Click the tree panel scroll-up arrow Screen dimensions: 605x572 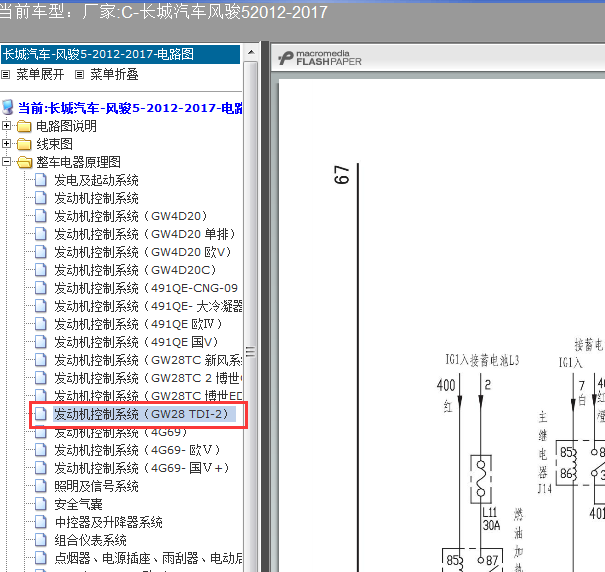point(251,52)
